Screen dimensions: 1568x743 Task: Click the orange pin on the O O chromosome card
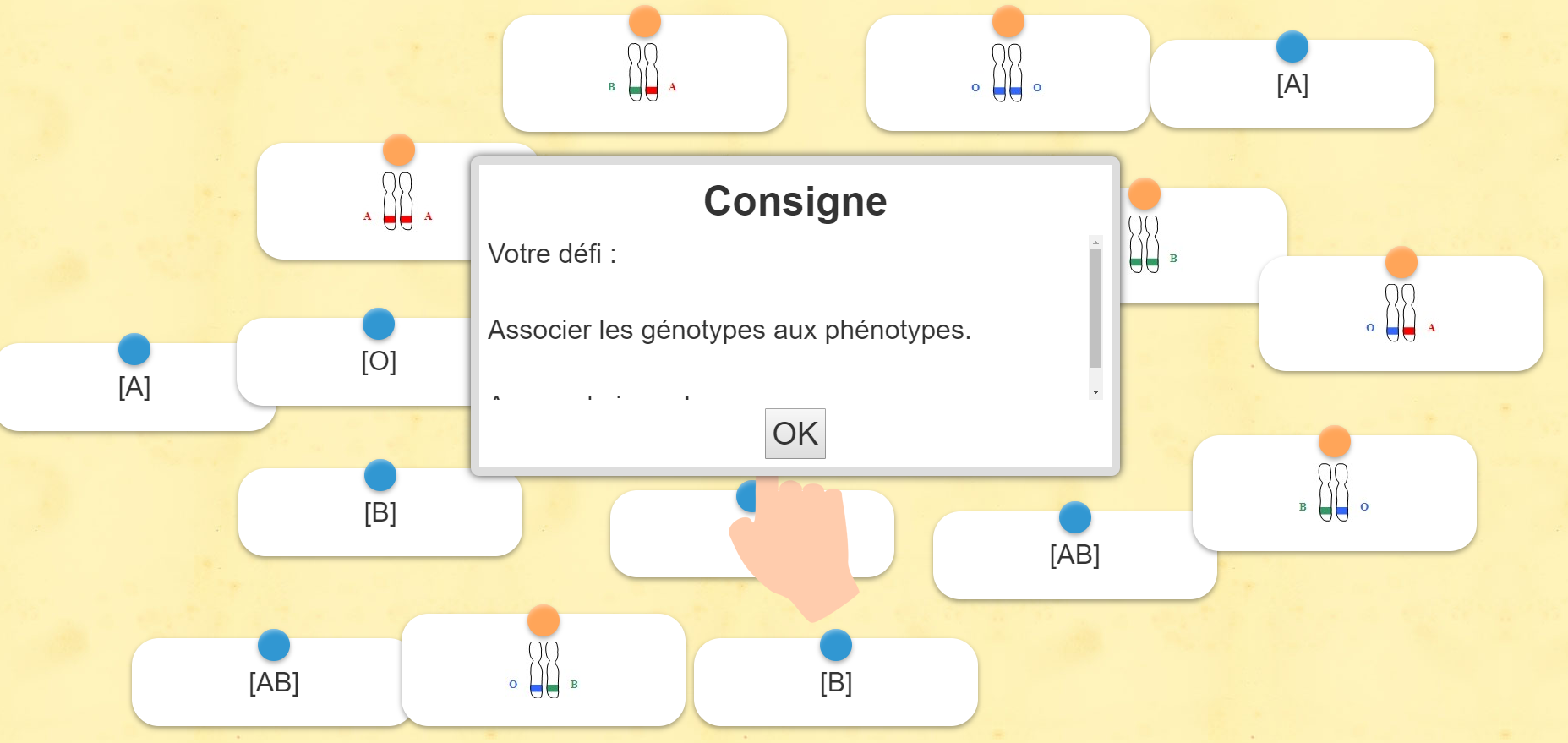pos(1008,21)
